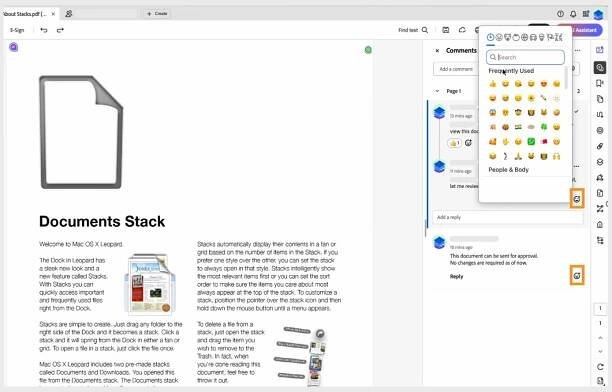Open the attachments paperclip icon in right sidebar
The height and width of the screenshot is (392, 612).
click(x=600, y=146)
